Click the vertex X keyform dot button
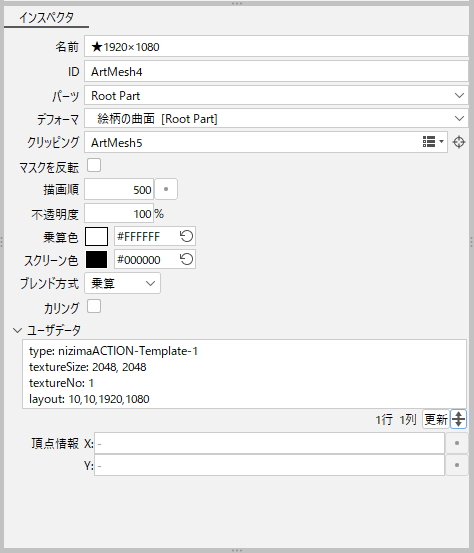This screenshot has width=474, height=553. (457, 443)
